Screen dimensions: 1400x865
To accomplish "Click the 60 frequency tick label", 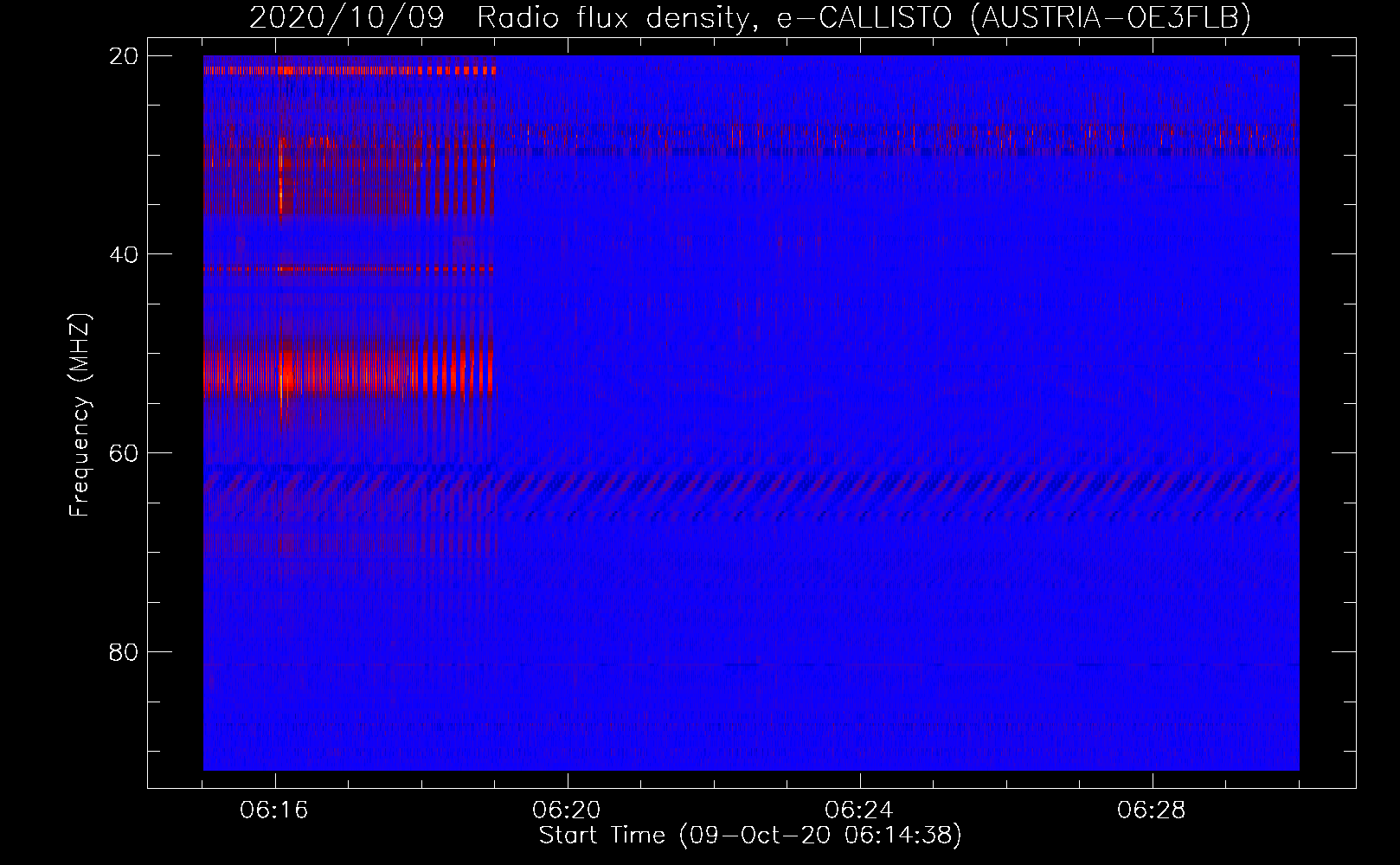I will 124,453.
